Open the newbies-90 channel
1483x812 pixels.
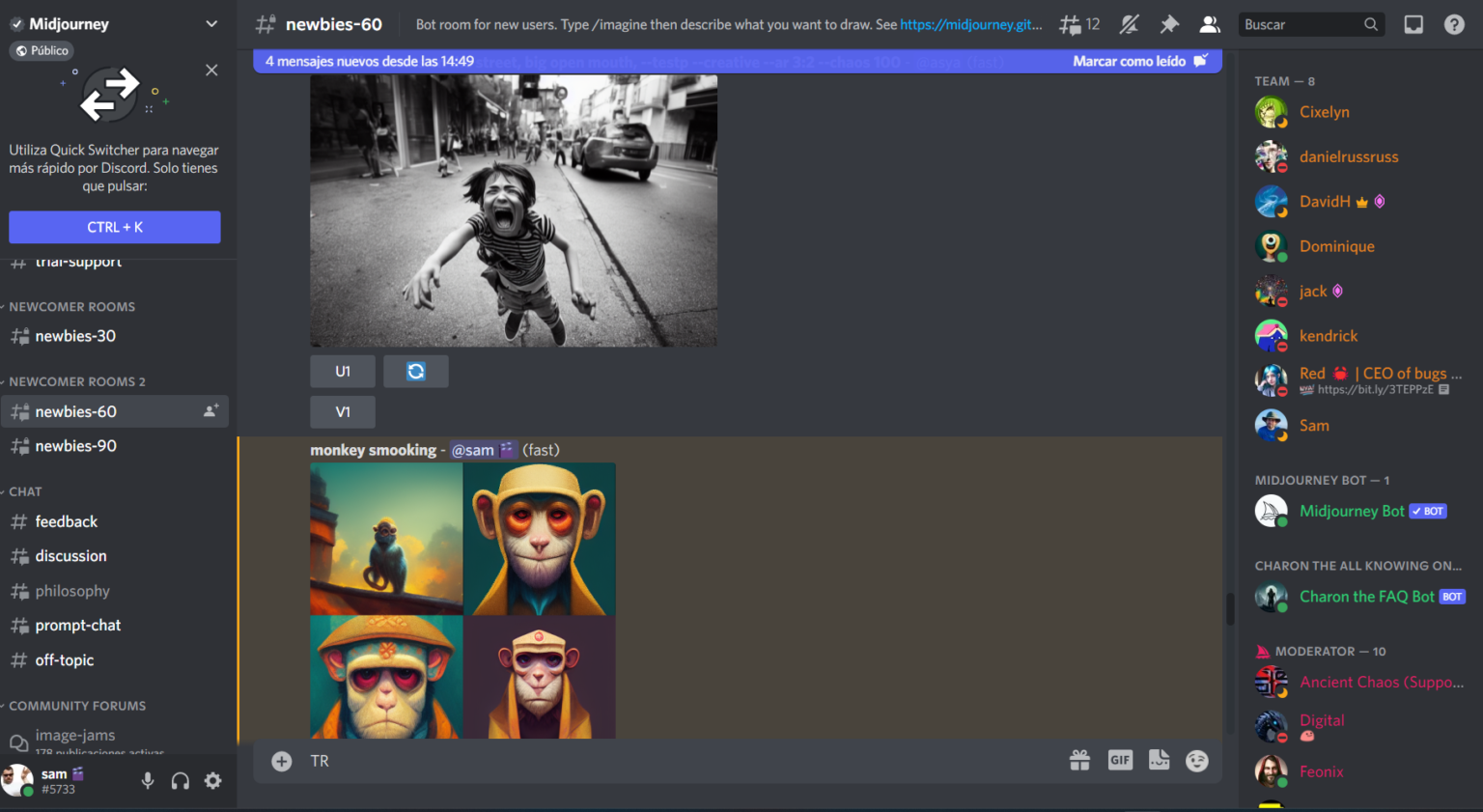[x=115, y=446]
